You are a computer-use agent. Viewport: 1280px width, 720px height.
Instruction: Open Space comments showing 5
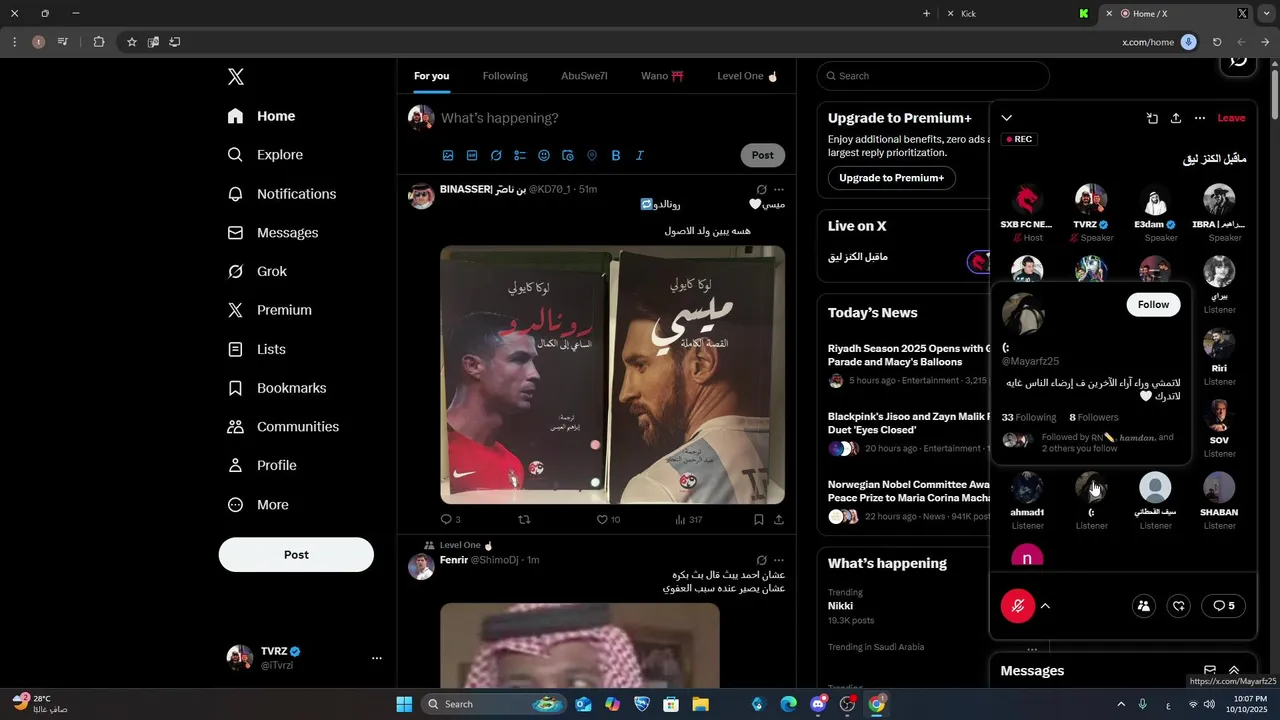tap(1224, 606)
